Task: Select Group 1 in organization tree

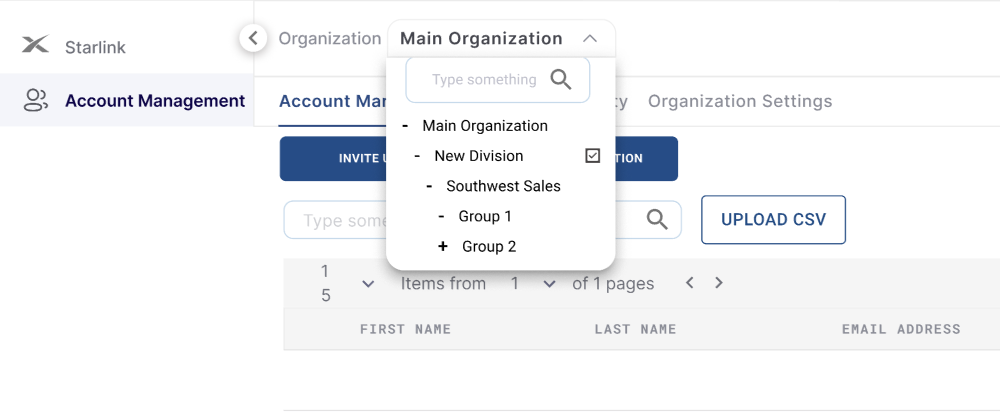Action: pos(485,216)
